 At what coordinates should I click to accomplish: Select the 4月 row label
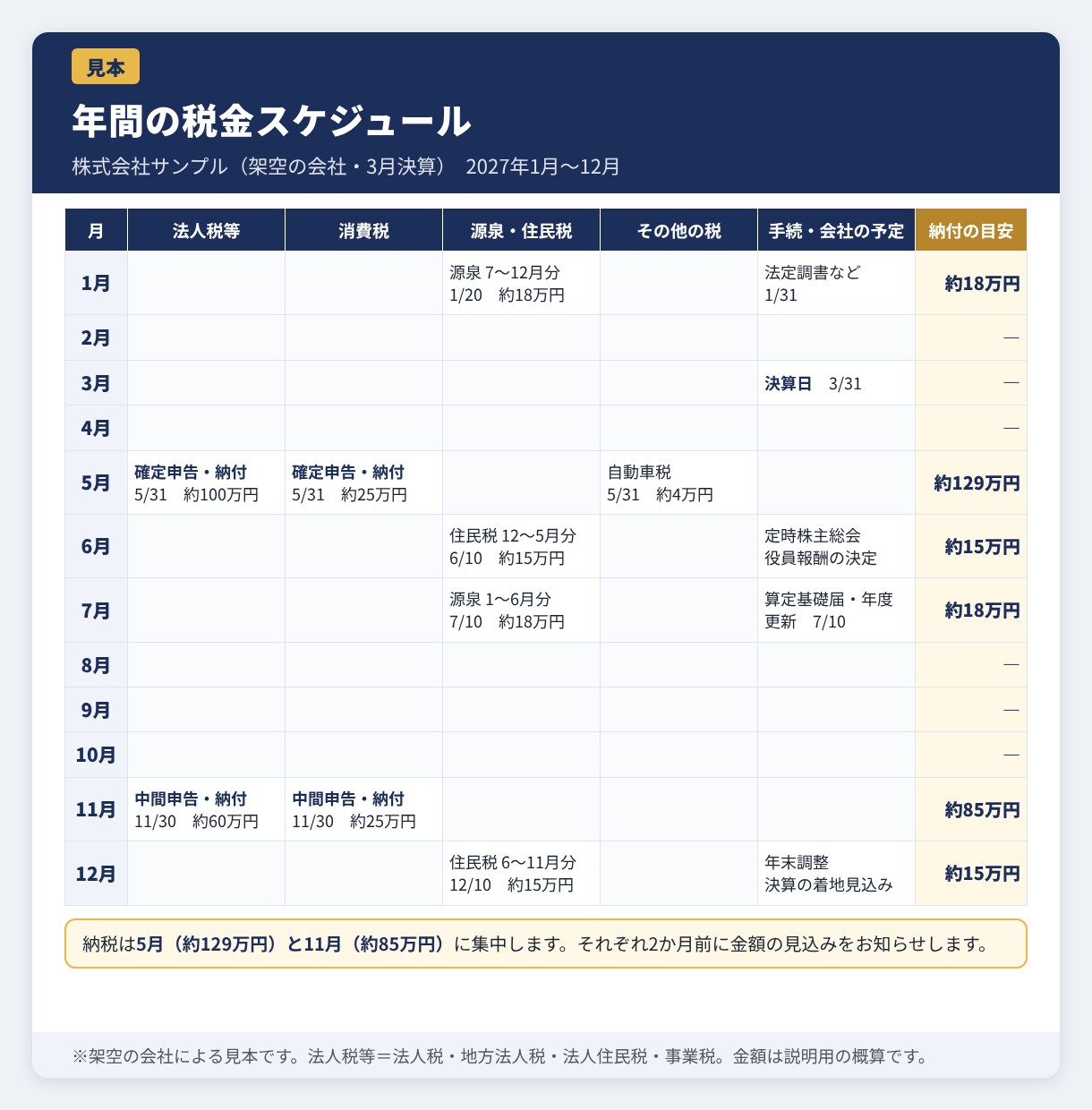[x=96, y=428]
